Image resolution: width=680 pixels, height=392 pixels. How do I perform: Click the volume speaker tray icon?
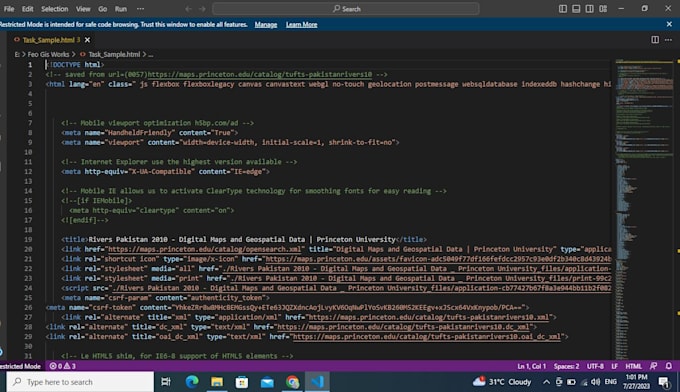click(595, 382)
